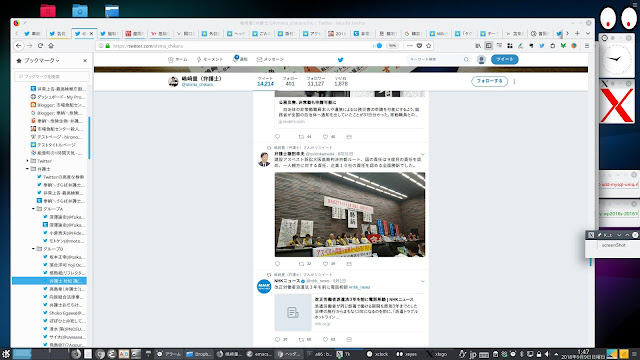Screen dimensions: 640x360
Task: Open the Shoko Egawa bookmark entry
Action: click(x=64, y=313)
